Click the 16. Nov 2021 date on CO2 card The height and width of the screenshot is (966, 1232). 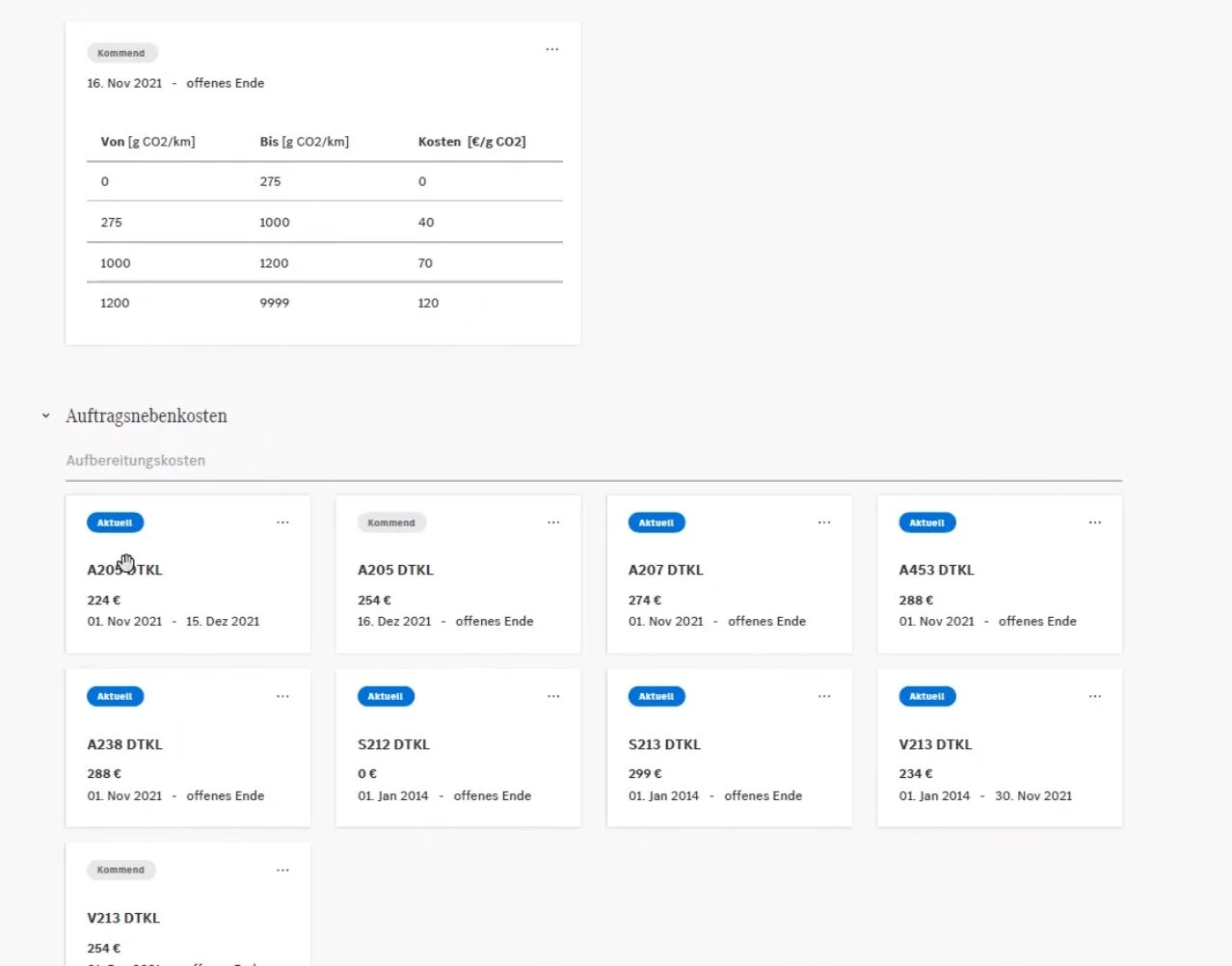coord(124,83)
